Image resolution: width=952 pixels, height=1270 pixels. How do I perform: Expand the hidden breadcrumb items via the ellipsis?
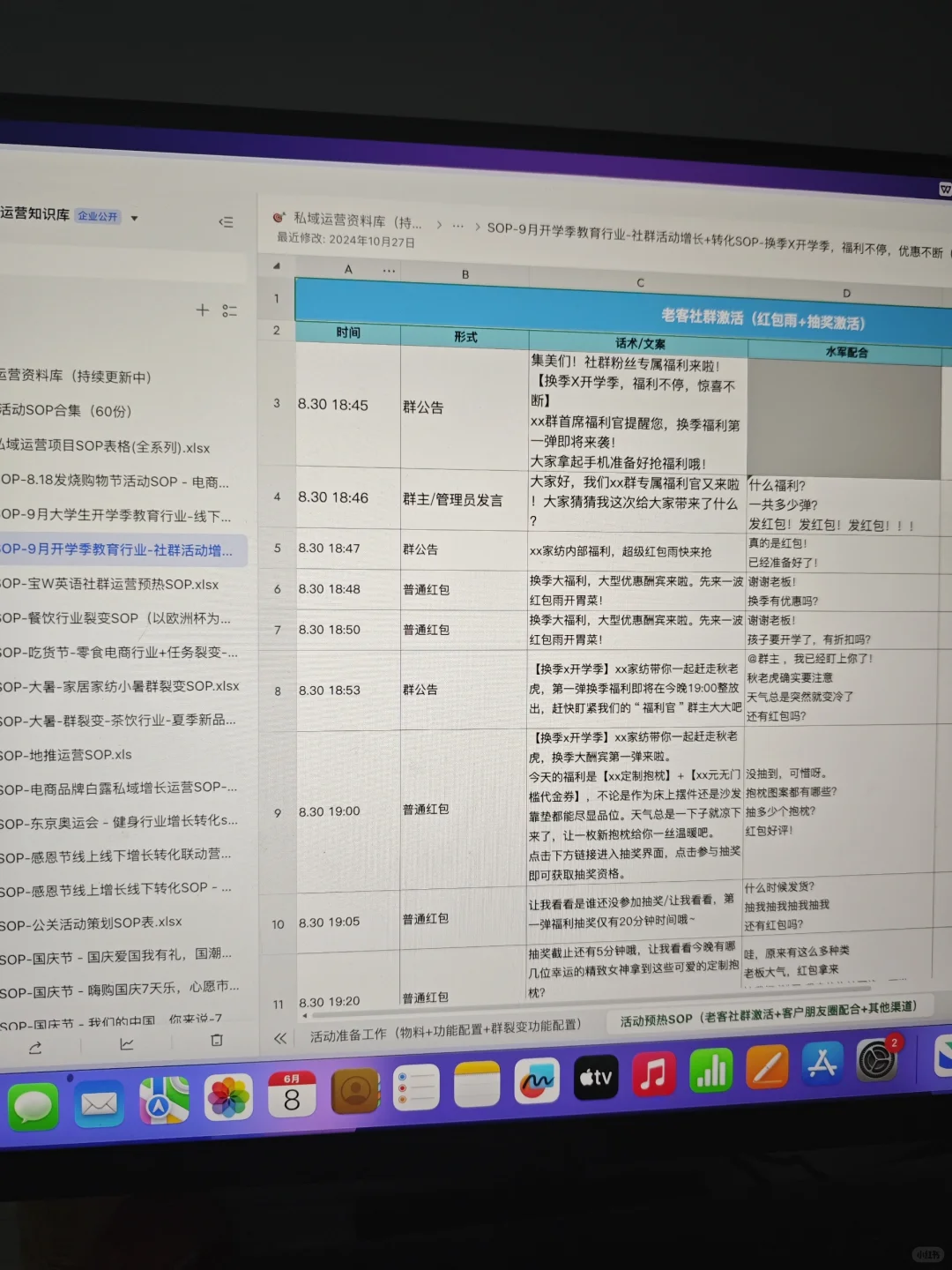point(457,225)
